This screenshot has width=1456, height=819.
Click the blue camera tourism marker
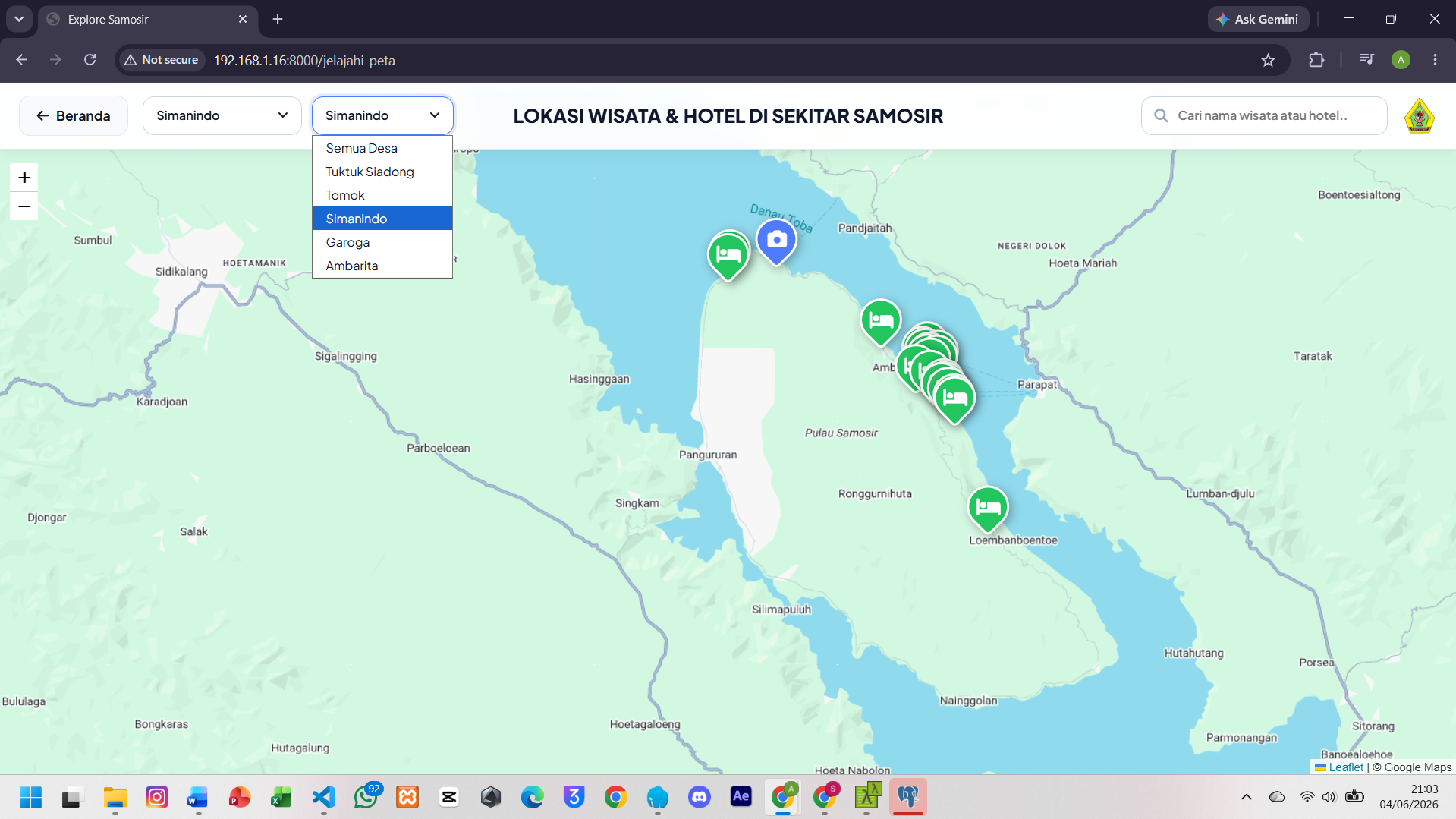coord(776,242)
